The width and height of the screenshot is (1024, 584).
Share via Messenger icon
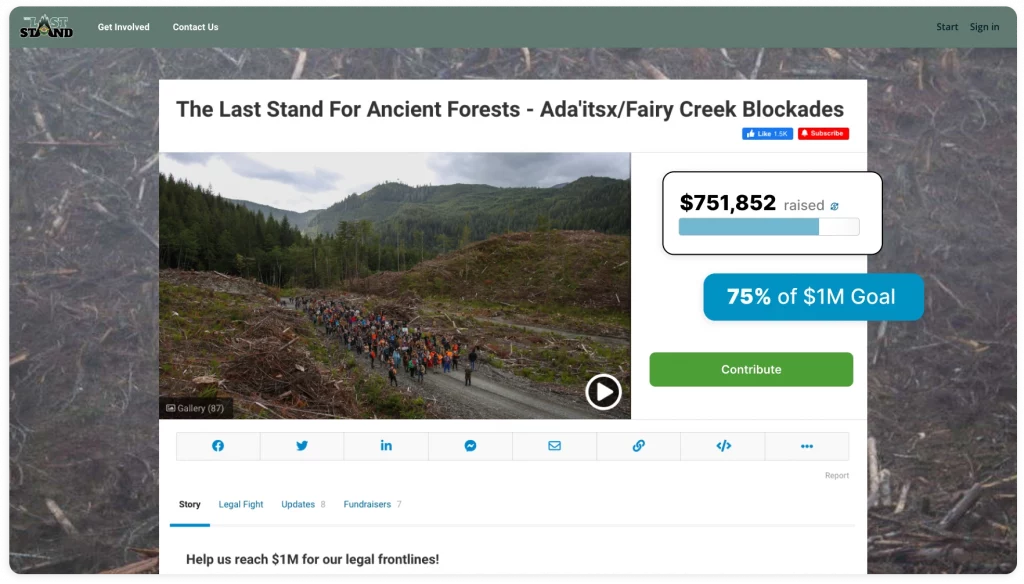[470, 446]
